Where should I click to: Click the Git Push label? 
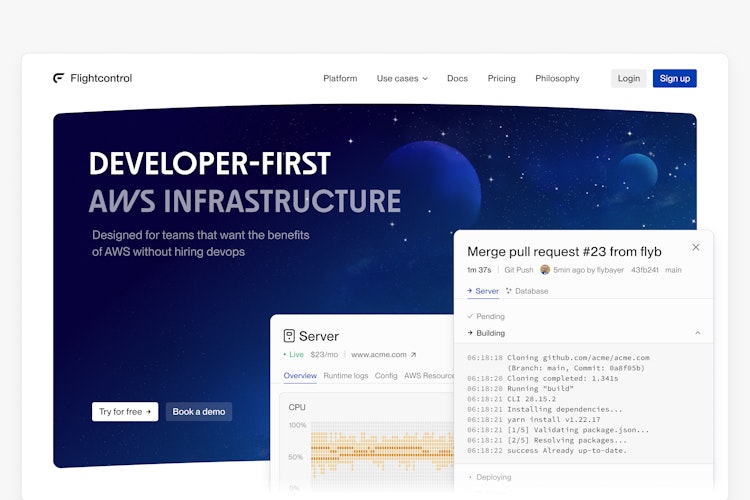518,270
